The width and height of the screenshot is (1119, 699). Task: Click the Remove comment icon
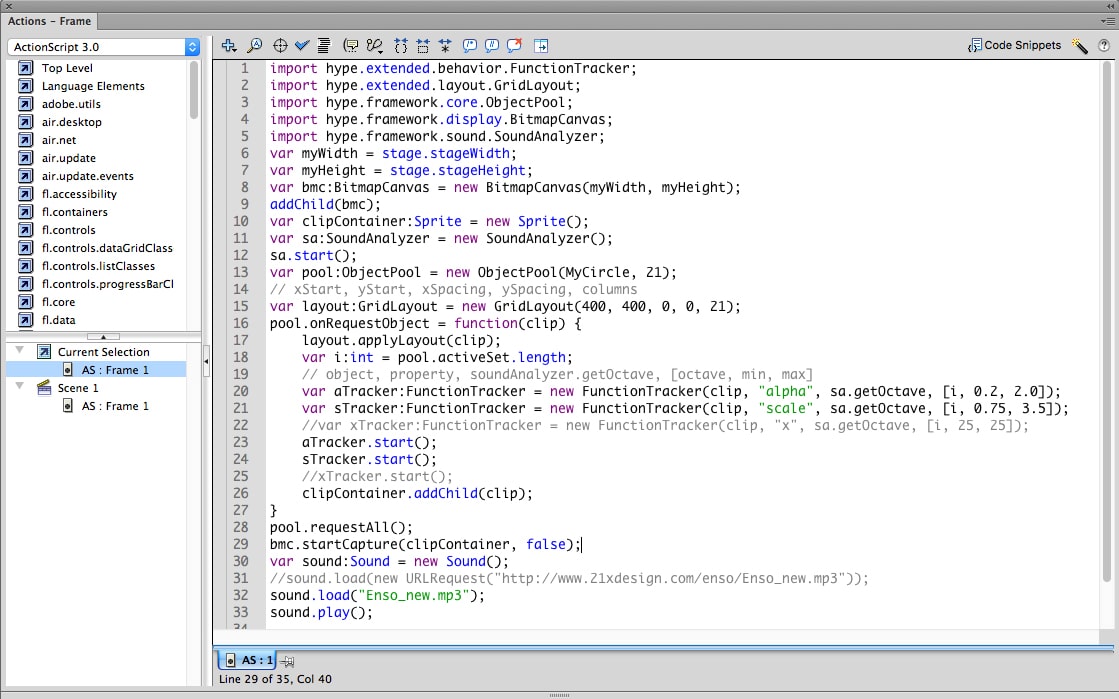coord(515,45)
